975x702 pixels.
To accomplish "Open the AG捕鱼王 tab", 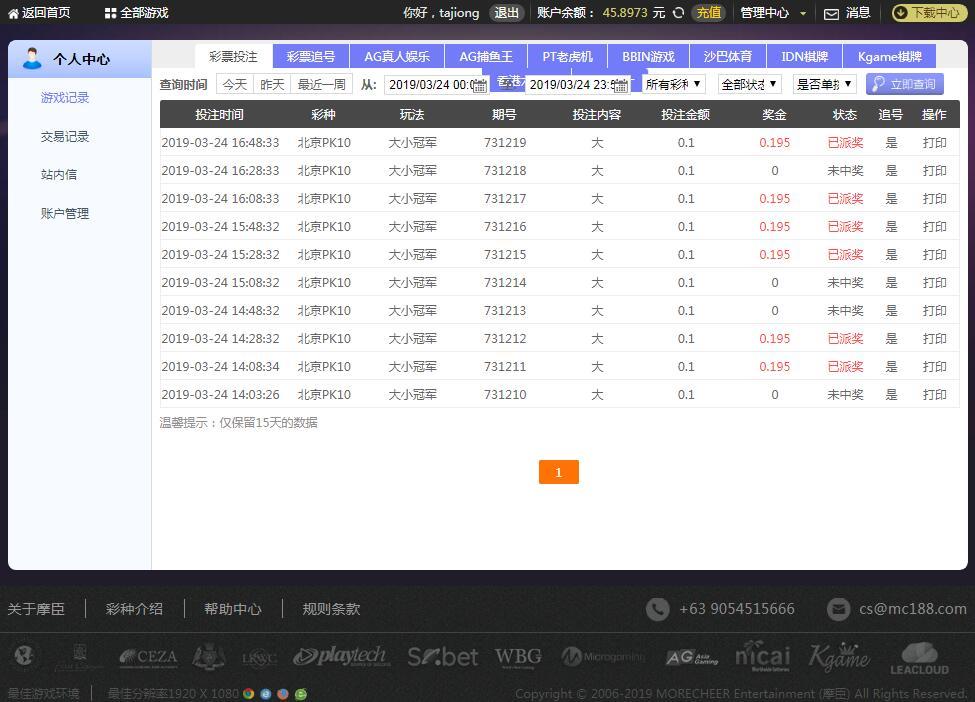I will pyautogui.click(x=486, y=57).
